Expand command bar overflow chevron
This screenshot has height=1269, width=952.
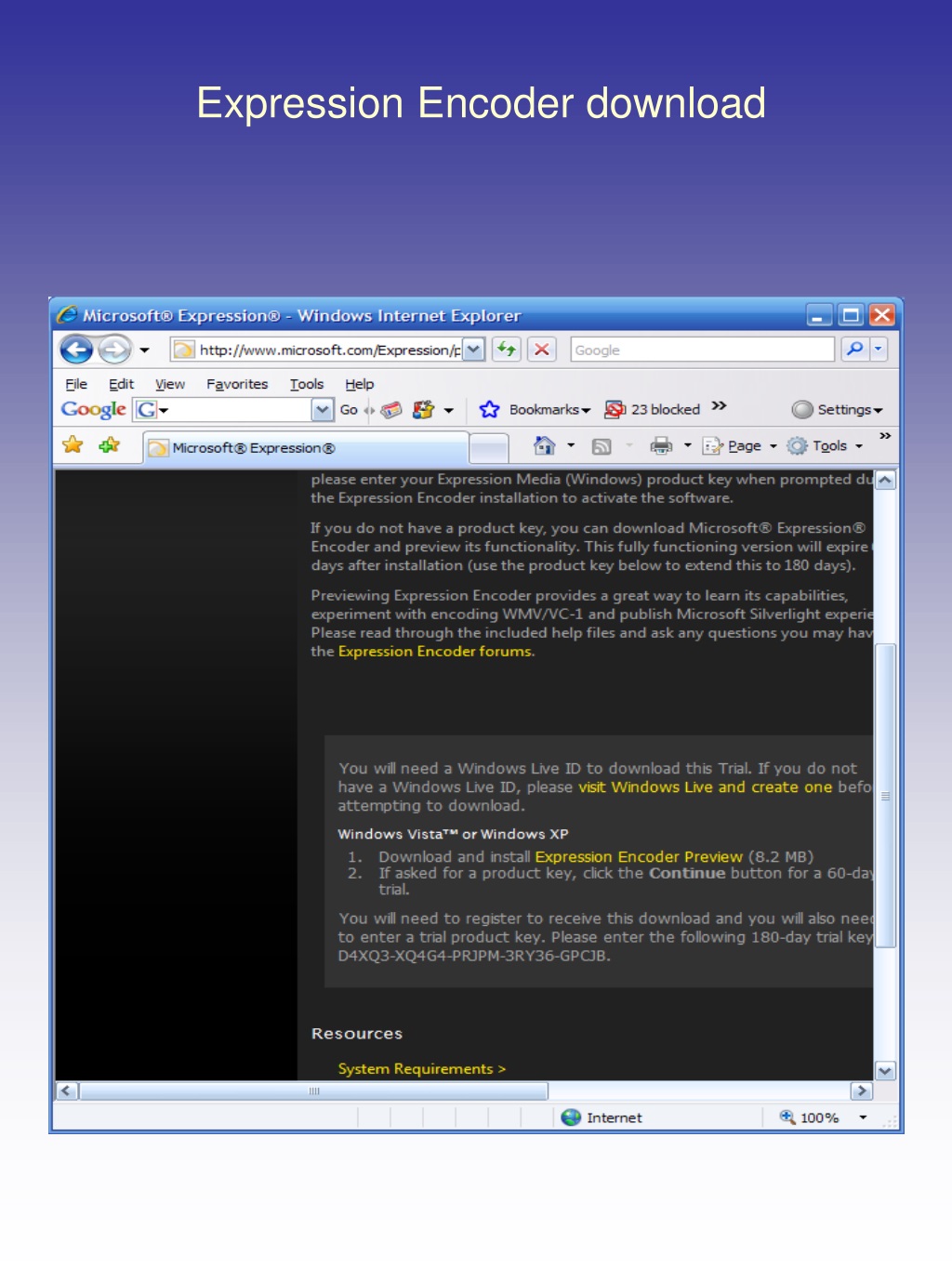[x=885, y=436]
